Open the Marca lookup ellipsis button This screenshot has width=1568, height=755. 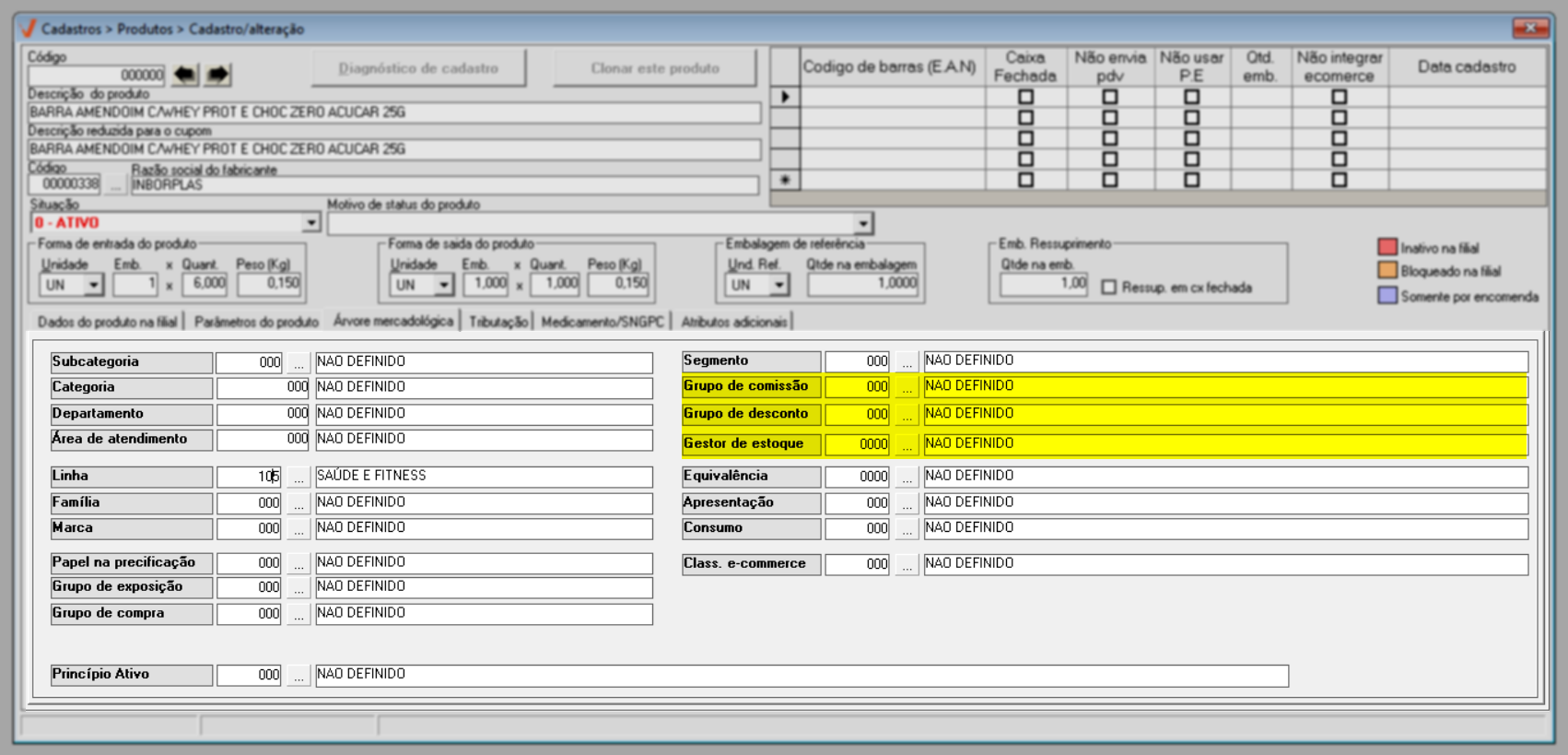(298, 529)
